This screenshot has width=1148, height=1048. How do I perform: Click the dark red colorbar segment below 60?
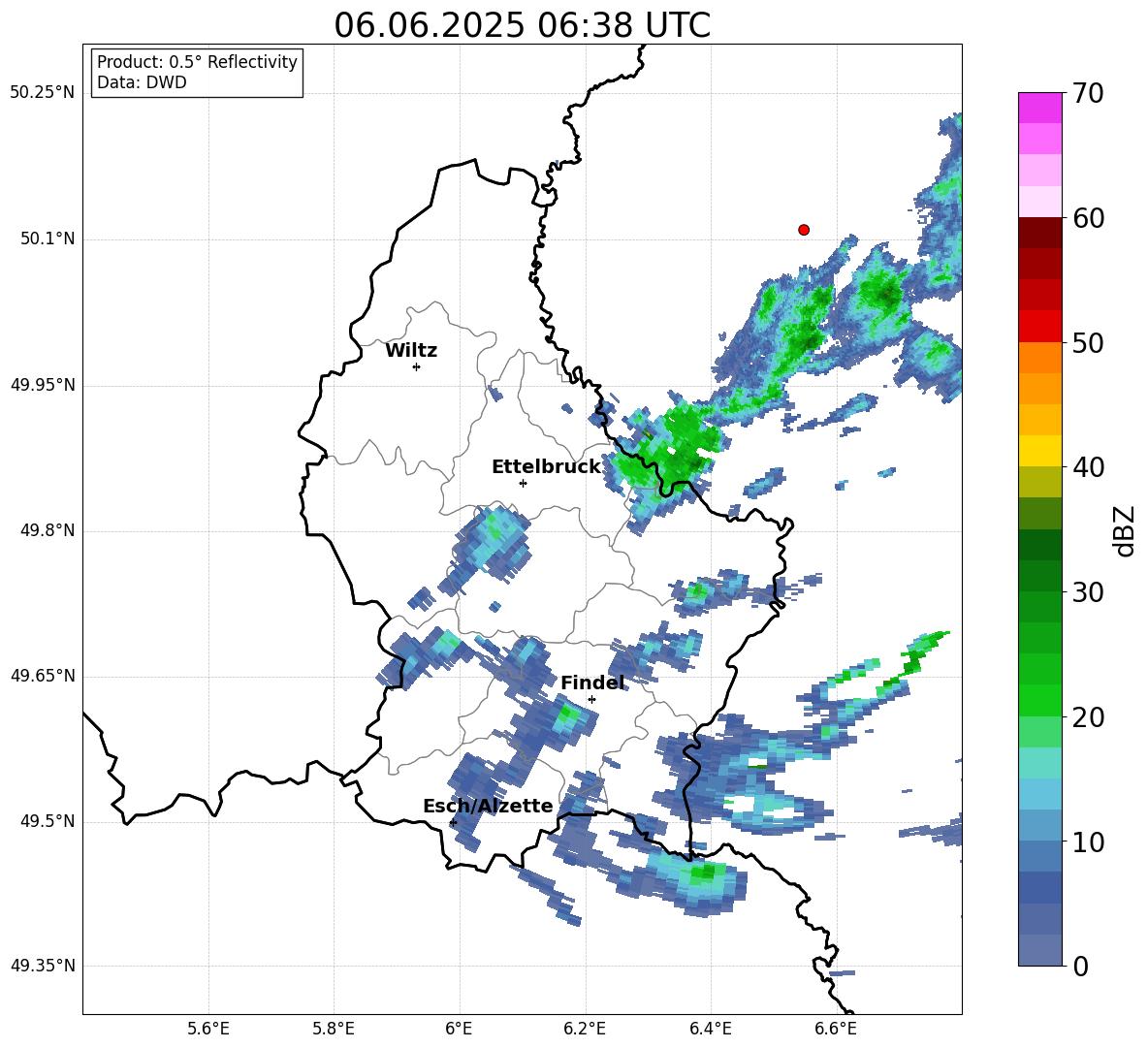[1039, 233]
